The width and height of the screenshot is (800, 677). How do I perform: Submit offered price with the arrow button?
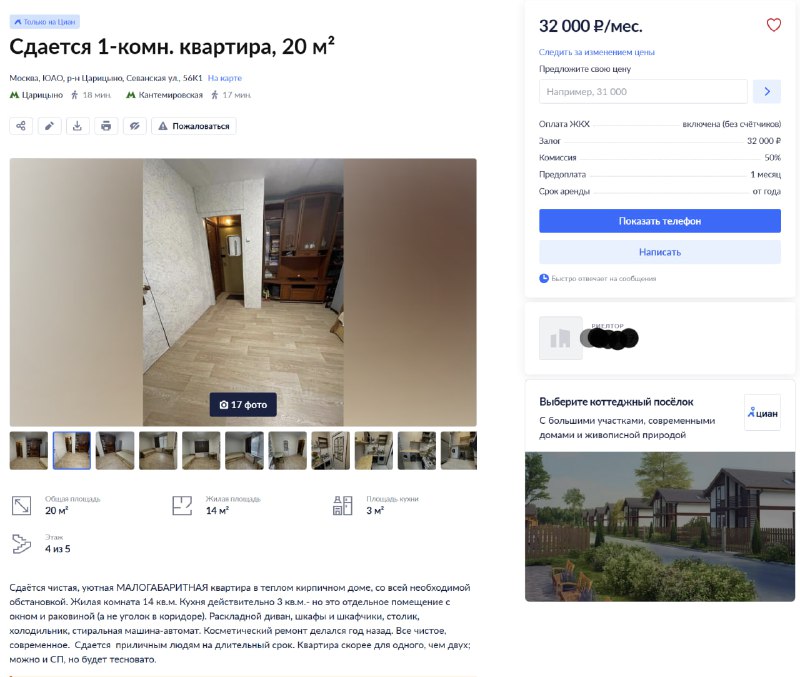(x=767, y=92)
